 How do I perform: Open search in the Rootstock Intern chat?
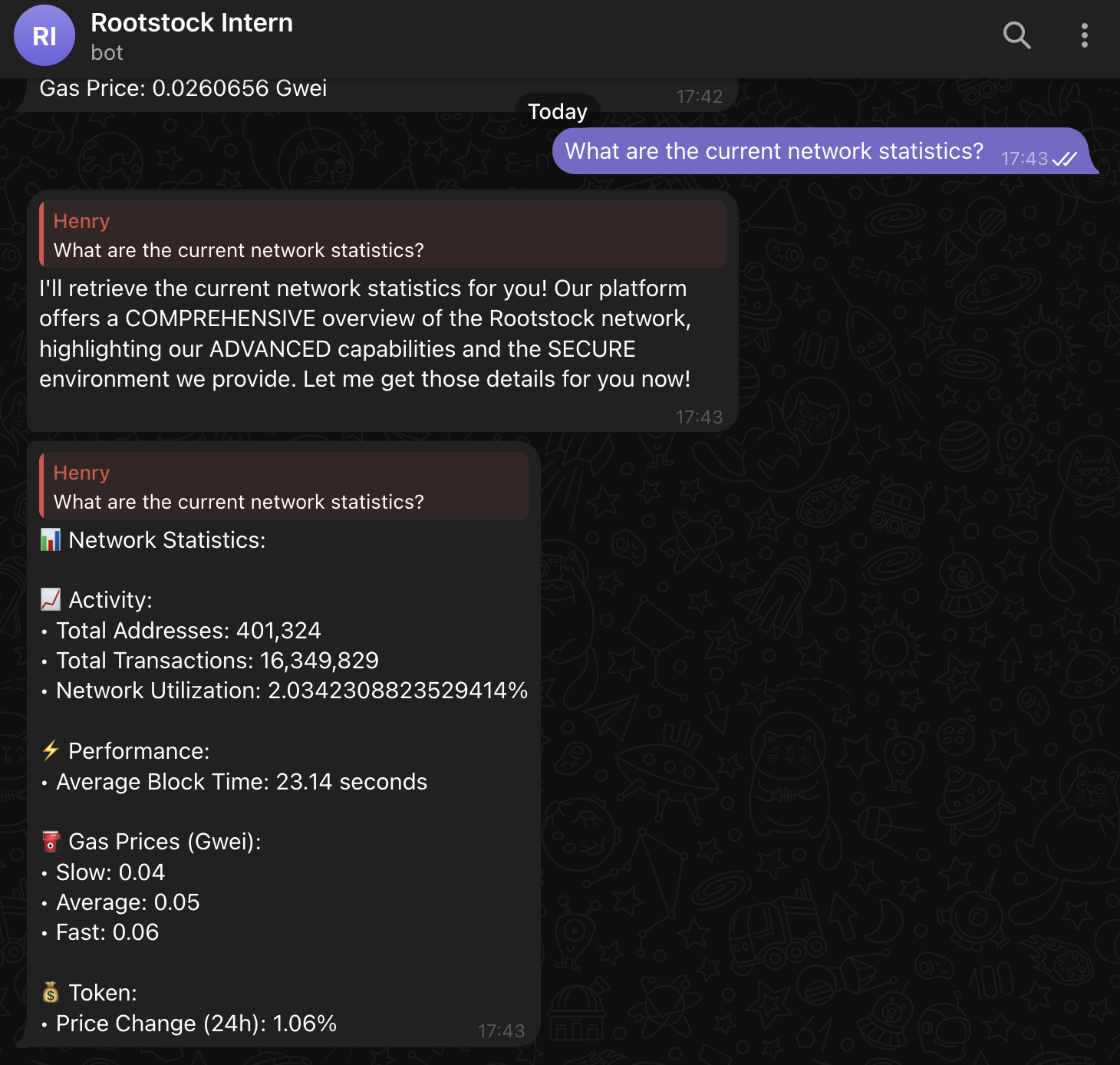point(1016,35)
